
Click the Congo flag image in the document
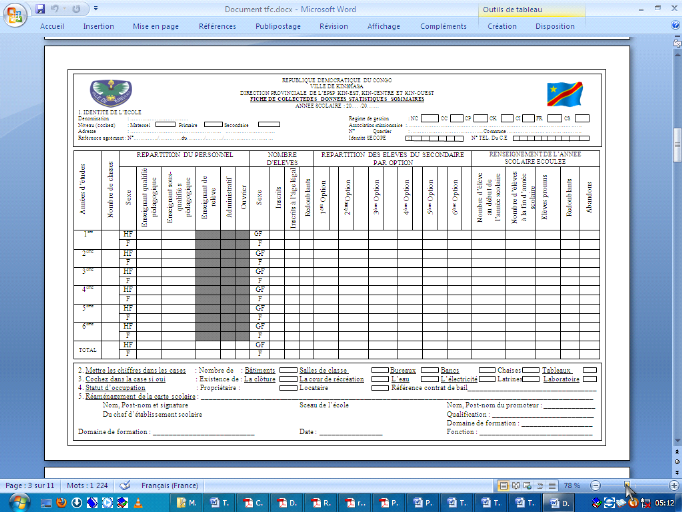coord(565,94)
